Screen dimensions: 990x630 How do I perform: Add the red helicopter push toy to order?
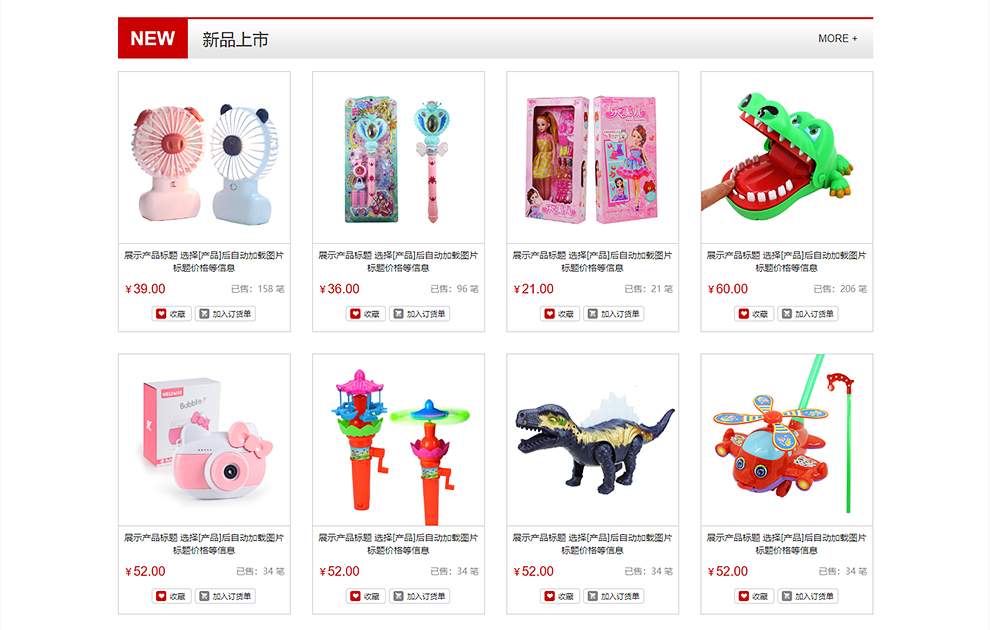point(808,596)
